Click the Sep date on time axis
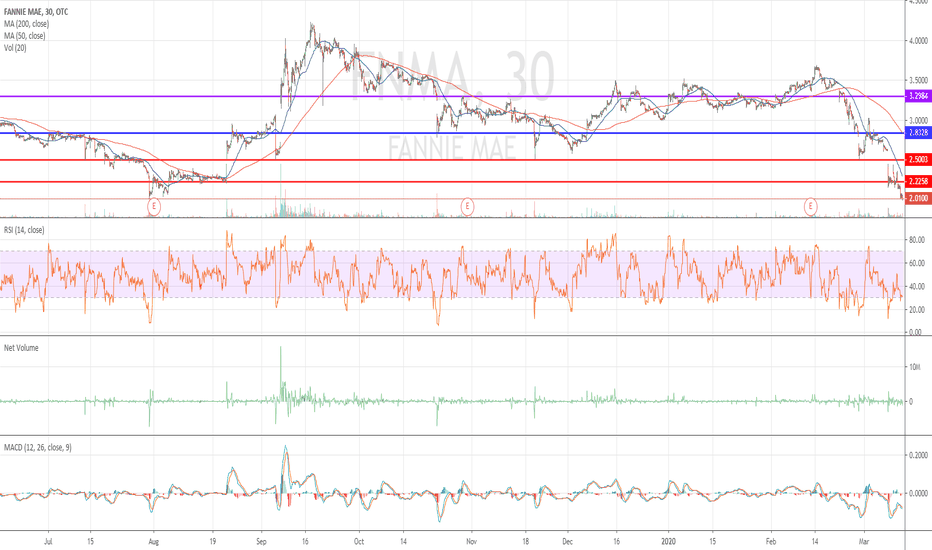 coord(262,542)
